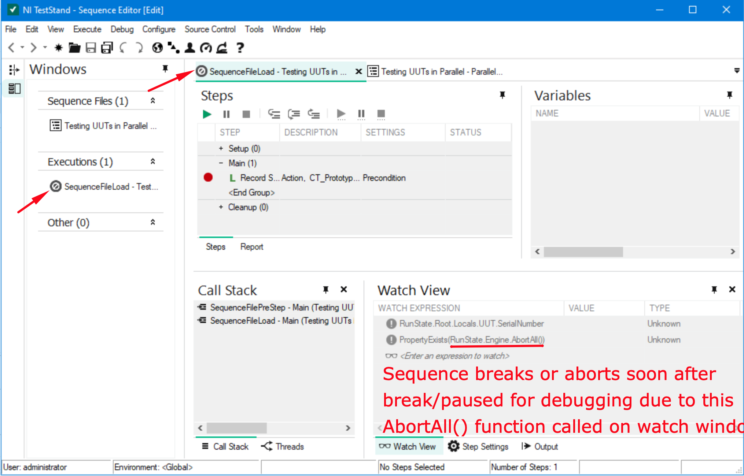
Task: Terminate all executions with second stop icon
Action: click(381, 114)
